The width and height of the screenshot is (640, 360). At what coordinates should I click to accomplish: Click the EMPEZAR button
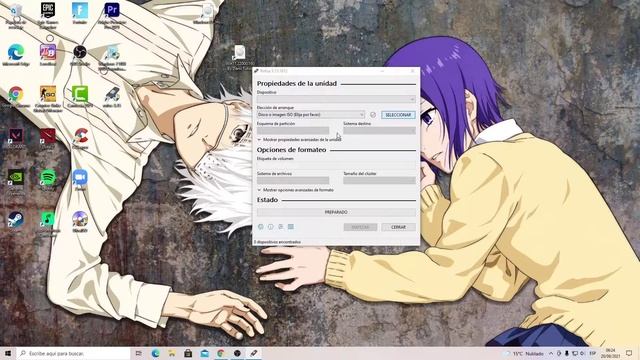point(360,227)
